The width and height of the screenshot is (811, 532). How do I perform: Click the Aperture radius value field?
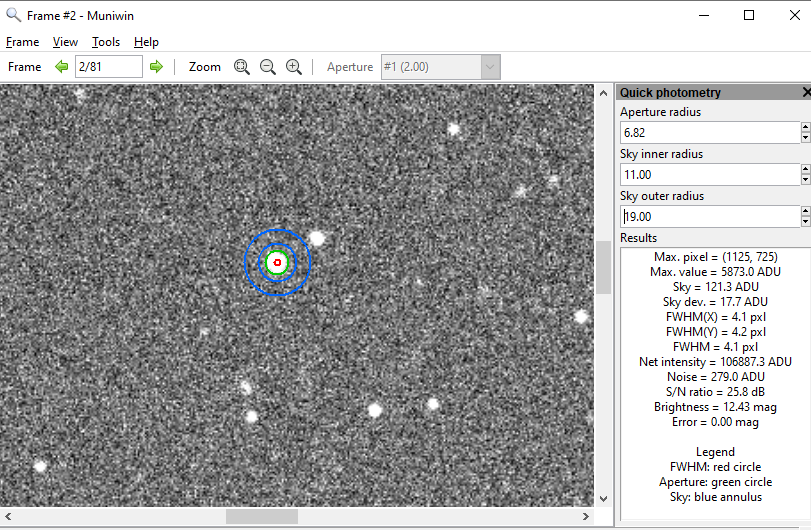tap(708, 132)
